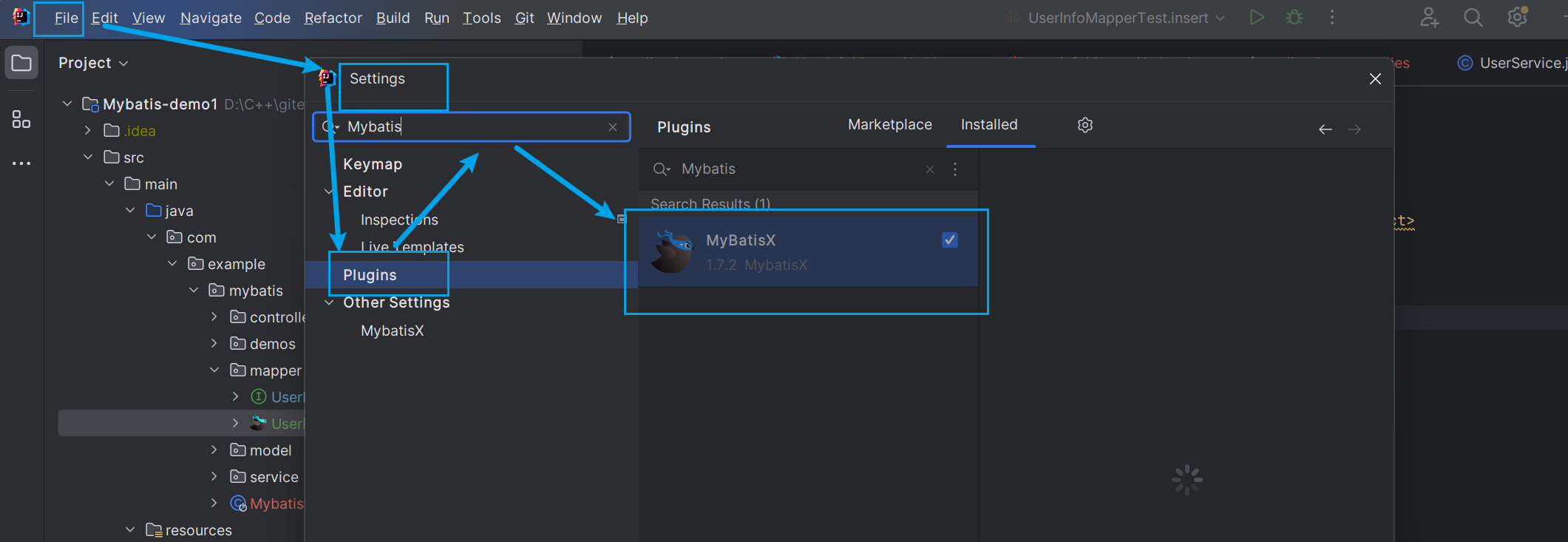Click the Settings search field containing Mybatis
The image size is (1568, 542).
[x=472, y=126]
